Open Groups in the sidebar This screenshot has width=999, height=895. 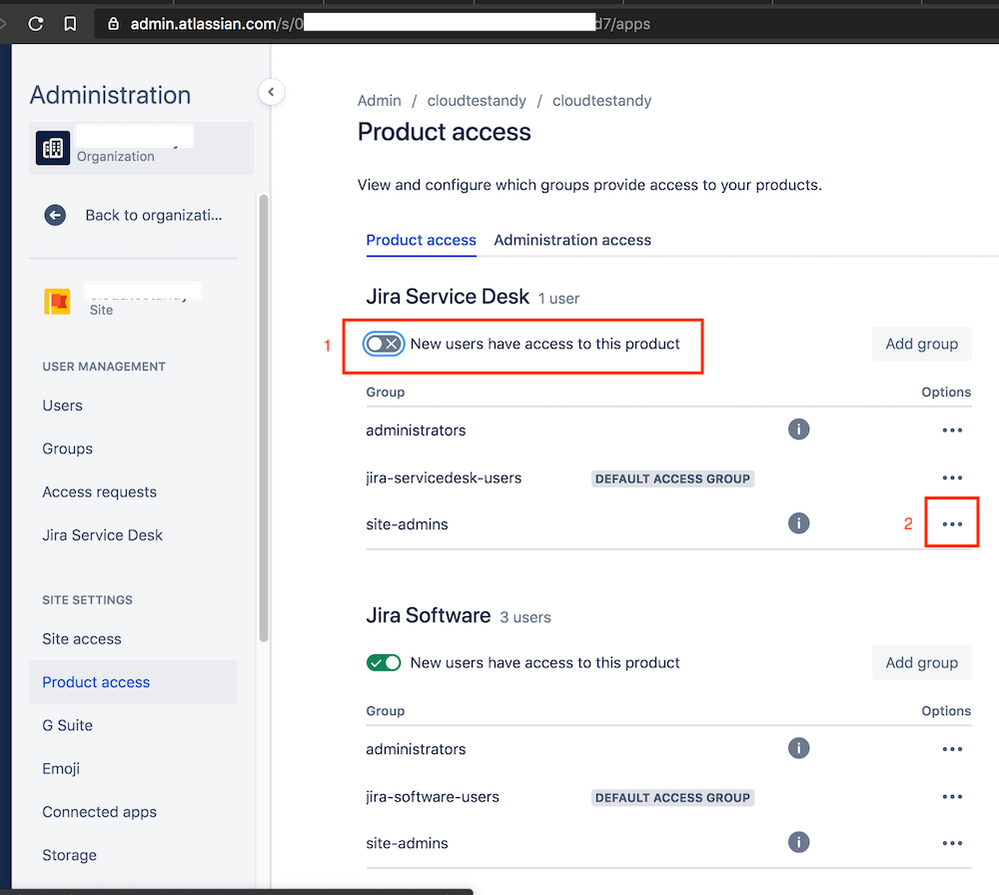68,449
